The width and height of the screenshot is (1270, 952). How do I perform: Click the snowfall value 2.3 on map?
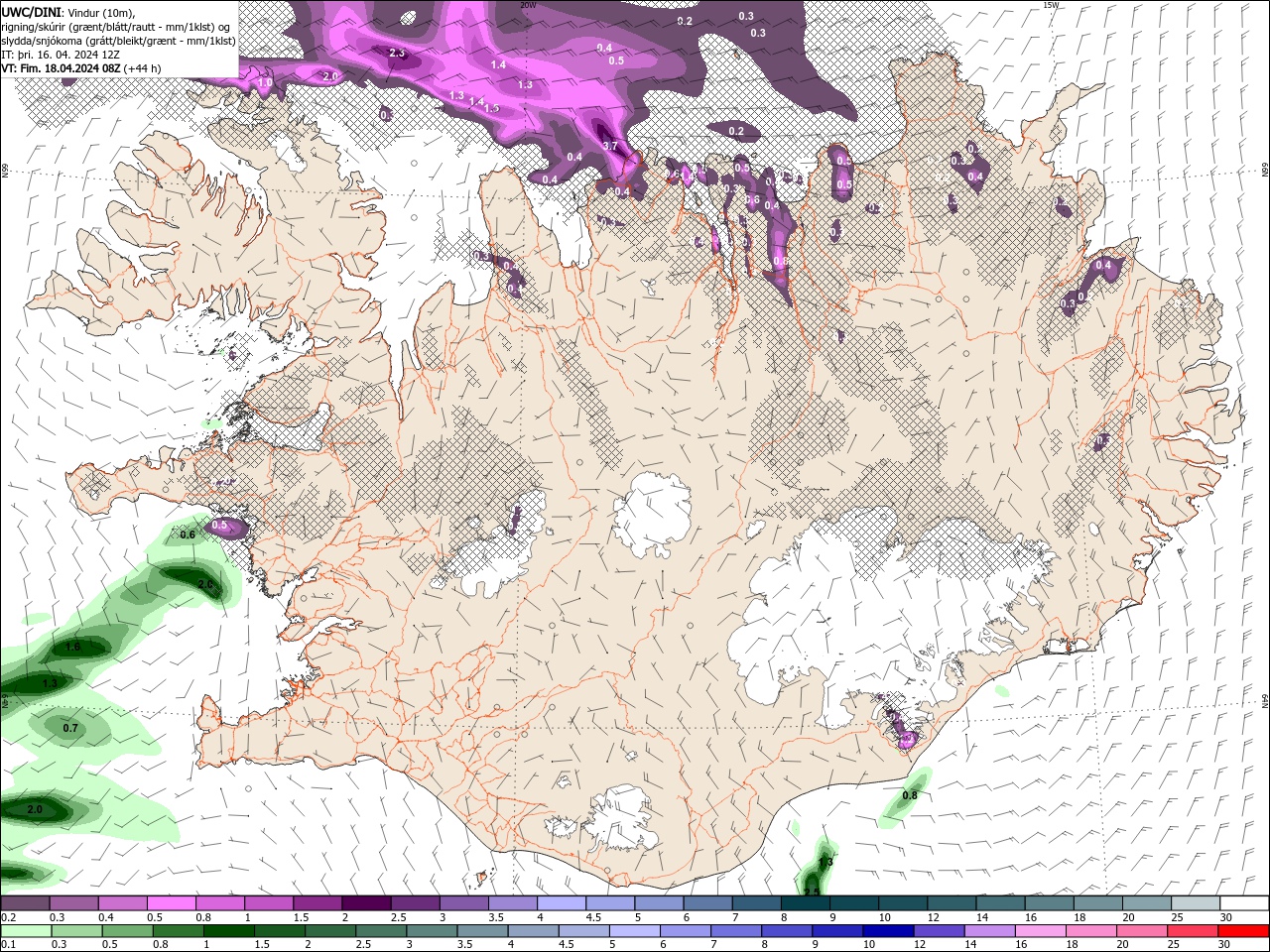[398, 53]
